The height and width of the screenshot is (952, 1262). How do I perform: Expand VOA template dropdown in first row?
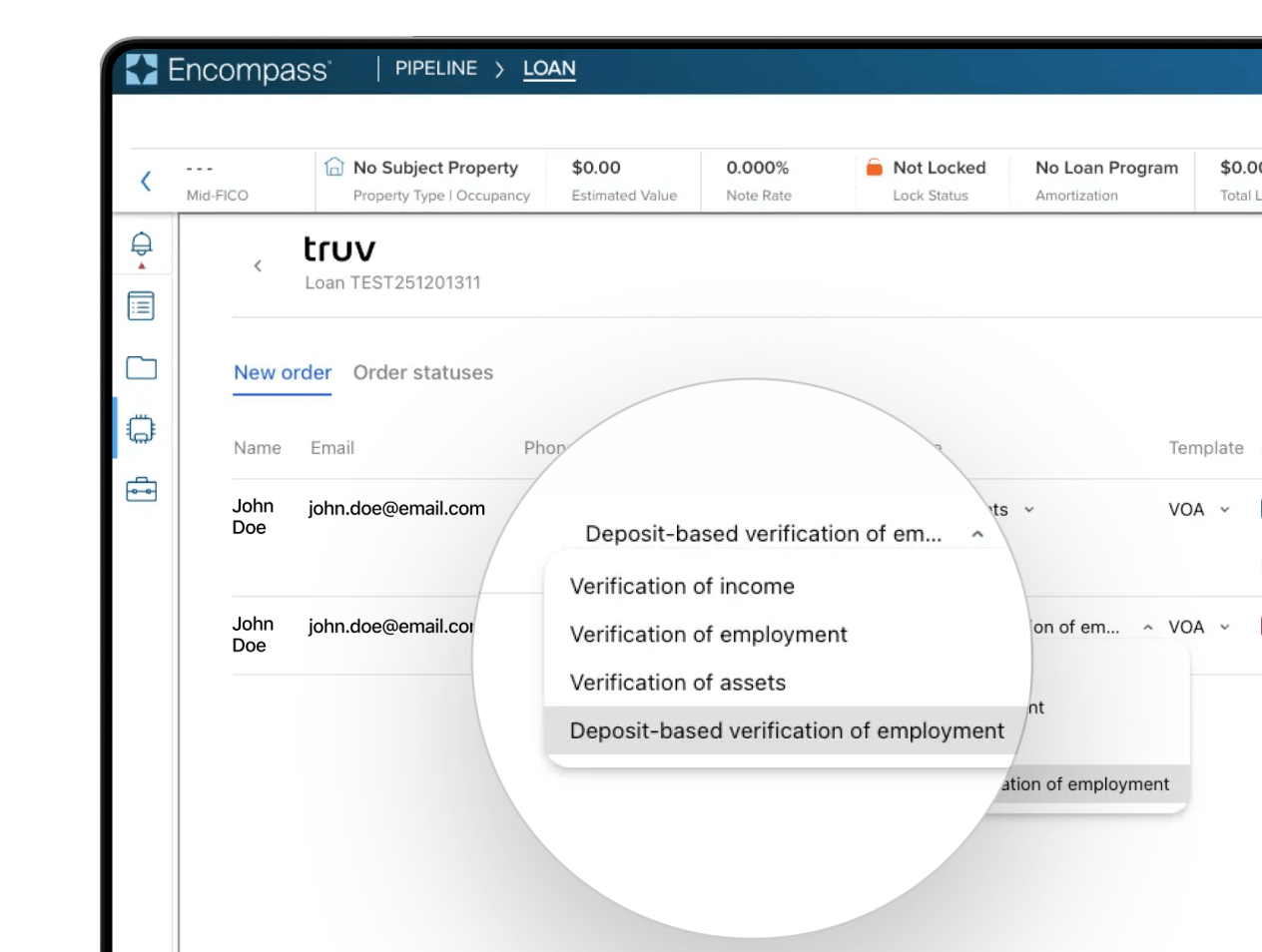tap(1225, 510)
